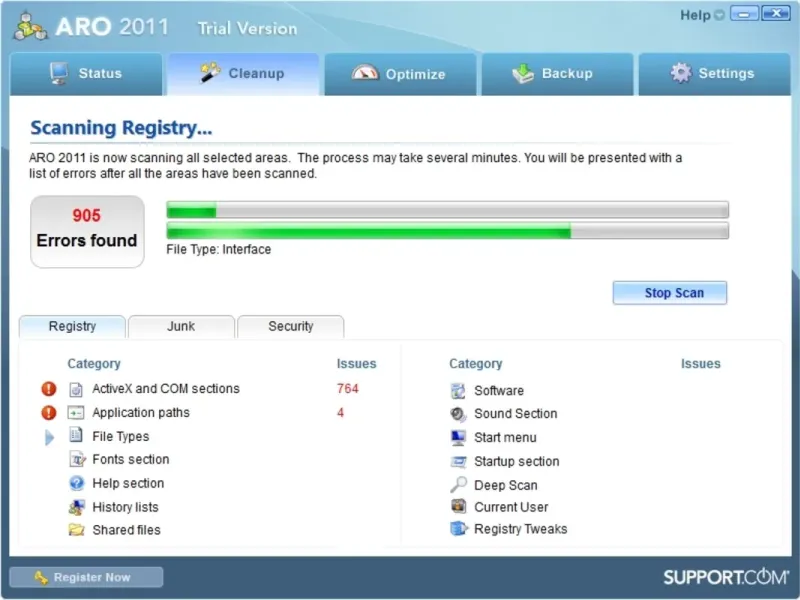Click the History lists label

tap(126, 507)
